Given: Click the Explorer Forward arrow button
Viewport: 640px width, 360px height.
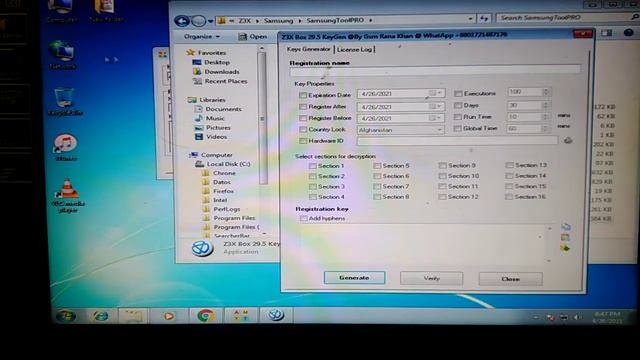Looking at the screenshot, I should 198,20.
